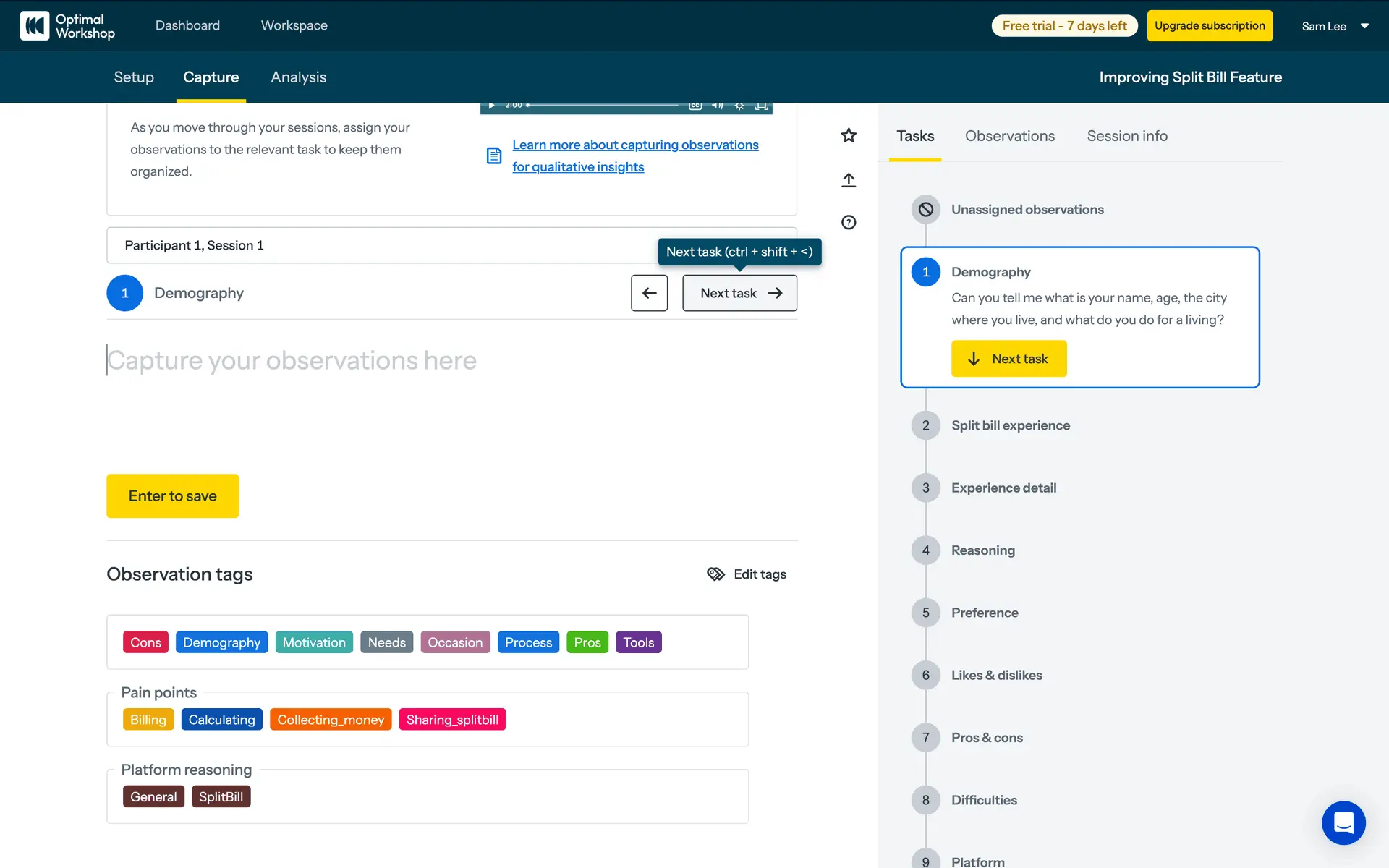This screenshot has width=1389, height=868.
Task: Open the Sam Lee account dropdown
Action: point(1335,26)
